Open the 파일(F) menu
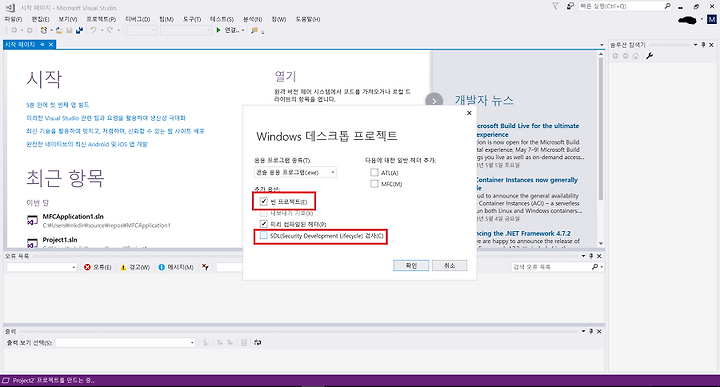Image resolution: width=720 pixels, height=387 pixels. [x=13, y=19]
